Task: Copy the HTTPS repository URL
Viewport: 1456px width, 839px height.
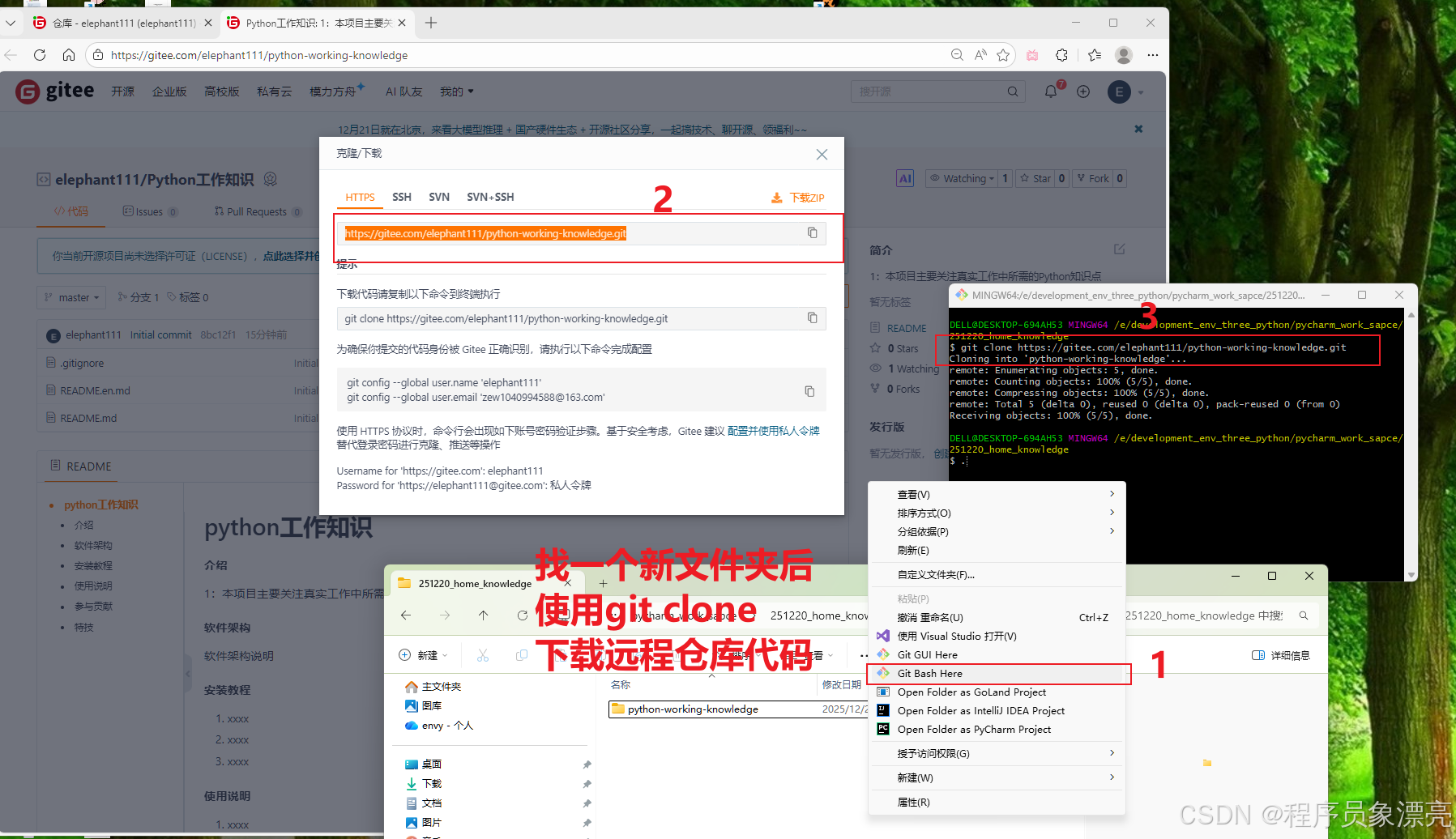Action: (x=812, y=233)
